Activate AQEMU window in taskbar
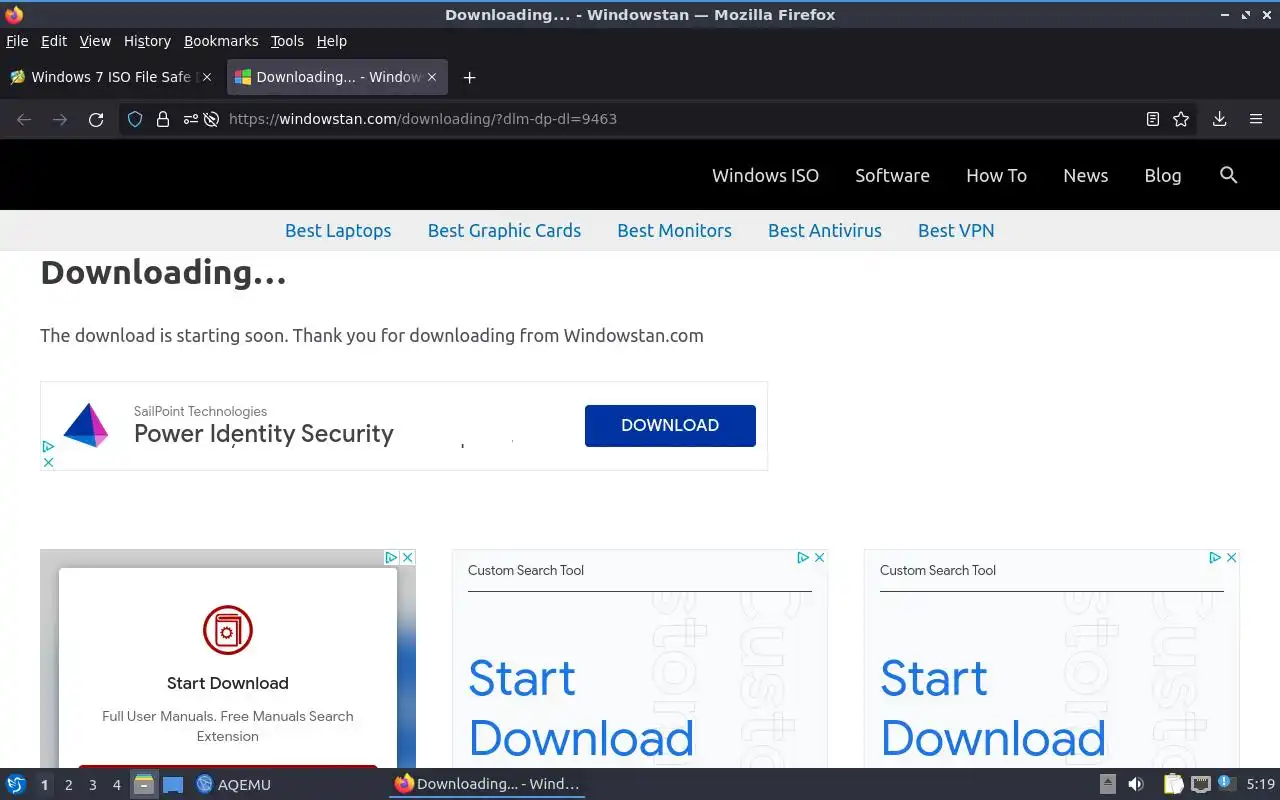The height and width of the screenshot is (800, 1280). (x=234, y=785)
